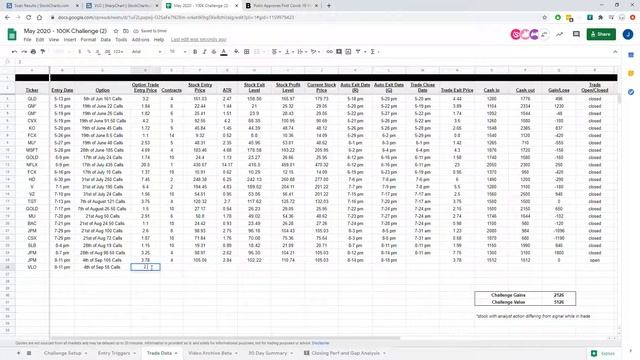The height and width of the screenshot is (360, 640).
Task: Open the Functions sigma menu
Action: click(x=373, y=52)
